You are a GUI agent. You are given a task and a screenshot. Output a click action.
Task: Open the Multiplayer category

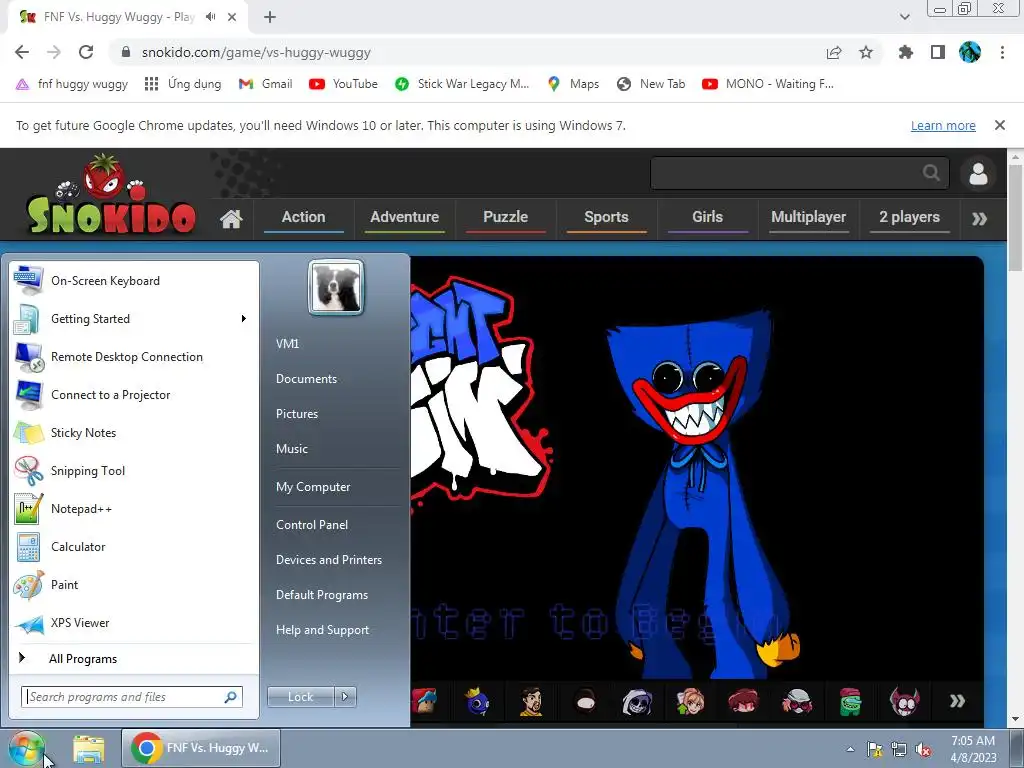tap(808, 217)
